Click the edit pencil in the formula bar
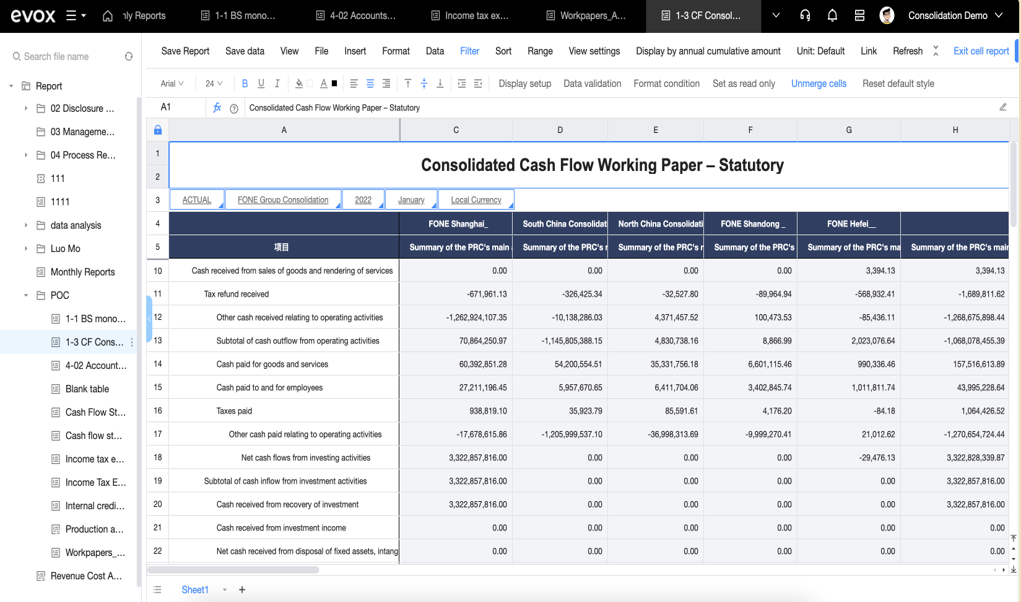The image size is (1021, 602). coord(1003,107)
